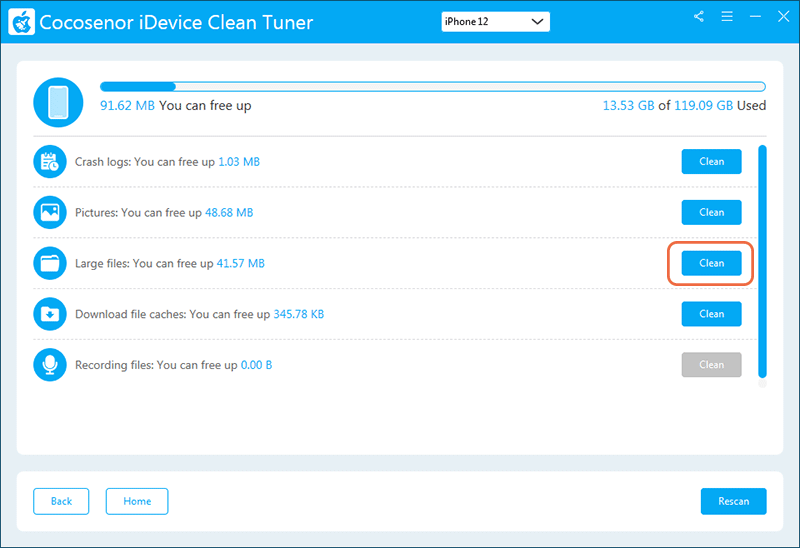The width and height of the screenshot is (800, 548).
Task: Select the Download file caches icon
Action: 50,314
